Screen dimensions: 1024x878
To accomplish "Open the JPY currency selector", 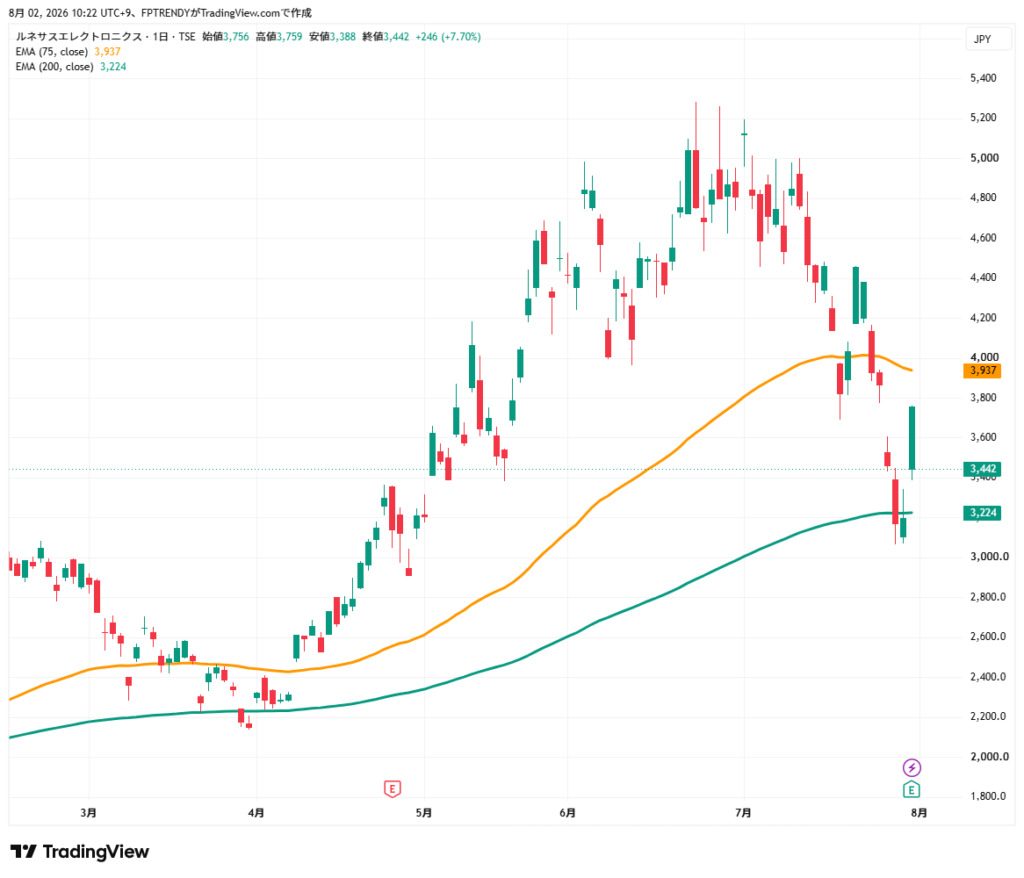I will 988,39.
